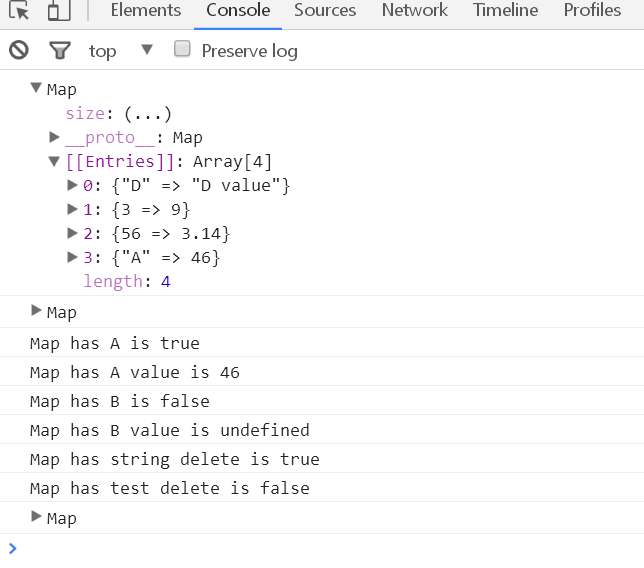
Task: Open the Sources tab
Action: tap(324, 10)
